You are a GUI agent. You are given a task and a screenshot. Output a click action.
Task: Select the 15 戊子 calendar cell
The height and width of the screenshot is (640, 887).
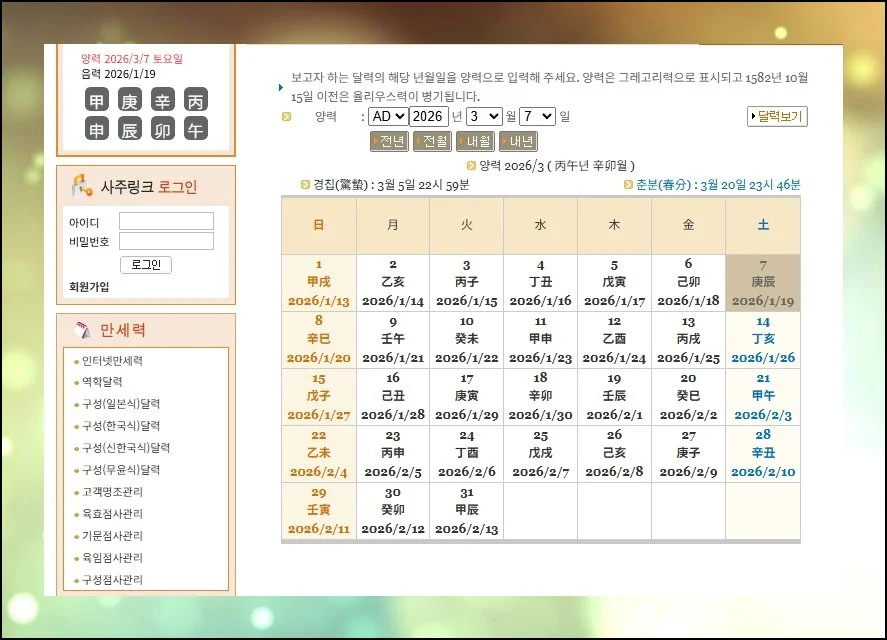pos(318,393)
